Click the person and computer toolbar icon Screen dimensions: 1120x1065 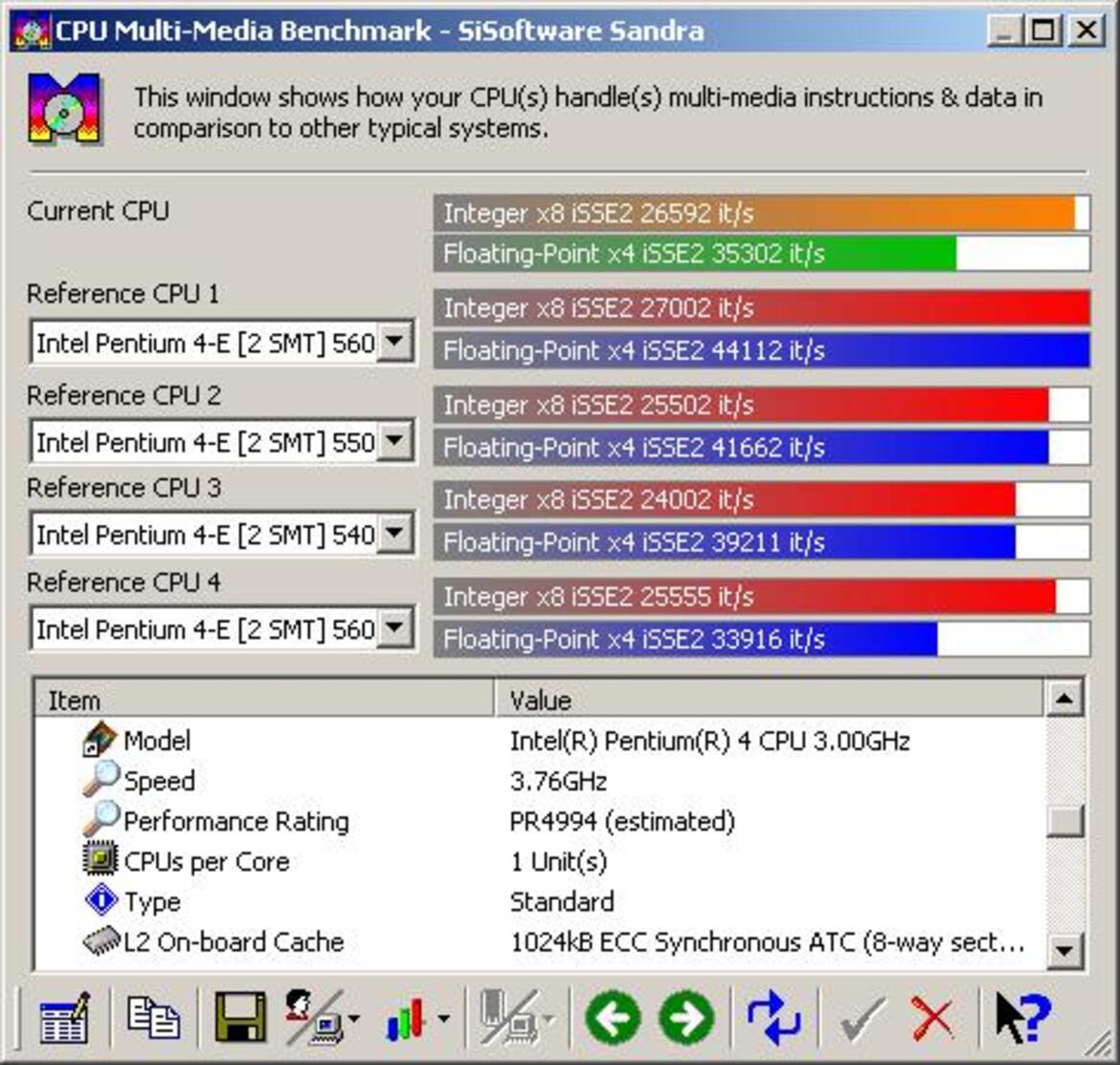[314, 1017]
